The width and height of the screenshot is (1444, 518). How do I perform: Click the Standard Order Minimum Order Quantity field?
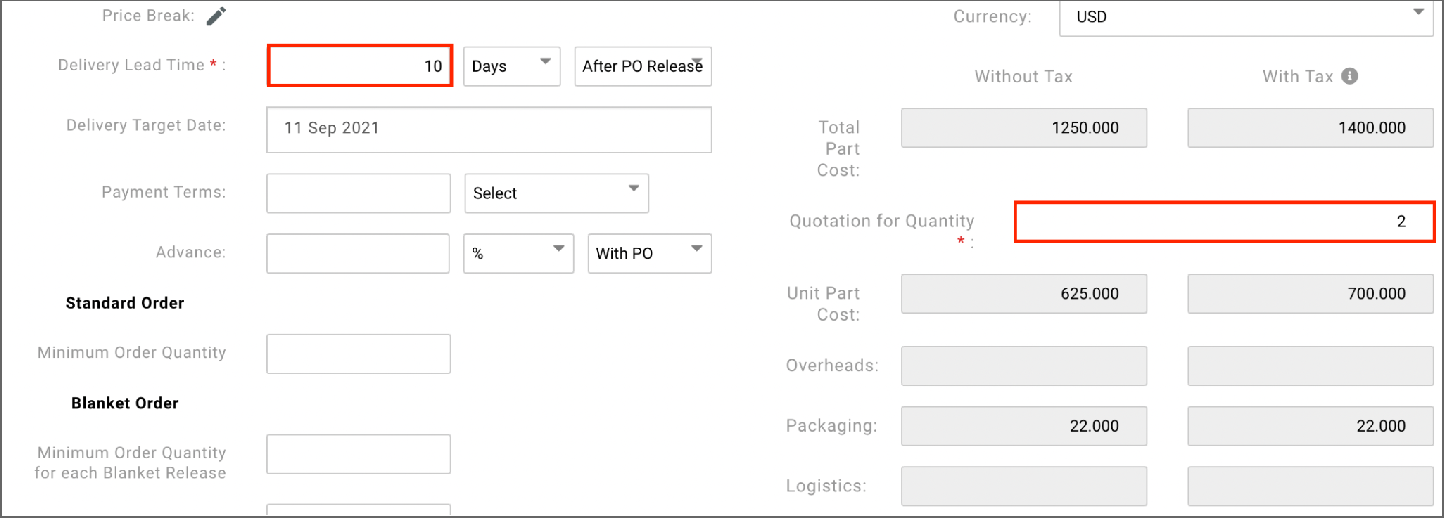pyautogui.click(x=358, y=353)
